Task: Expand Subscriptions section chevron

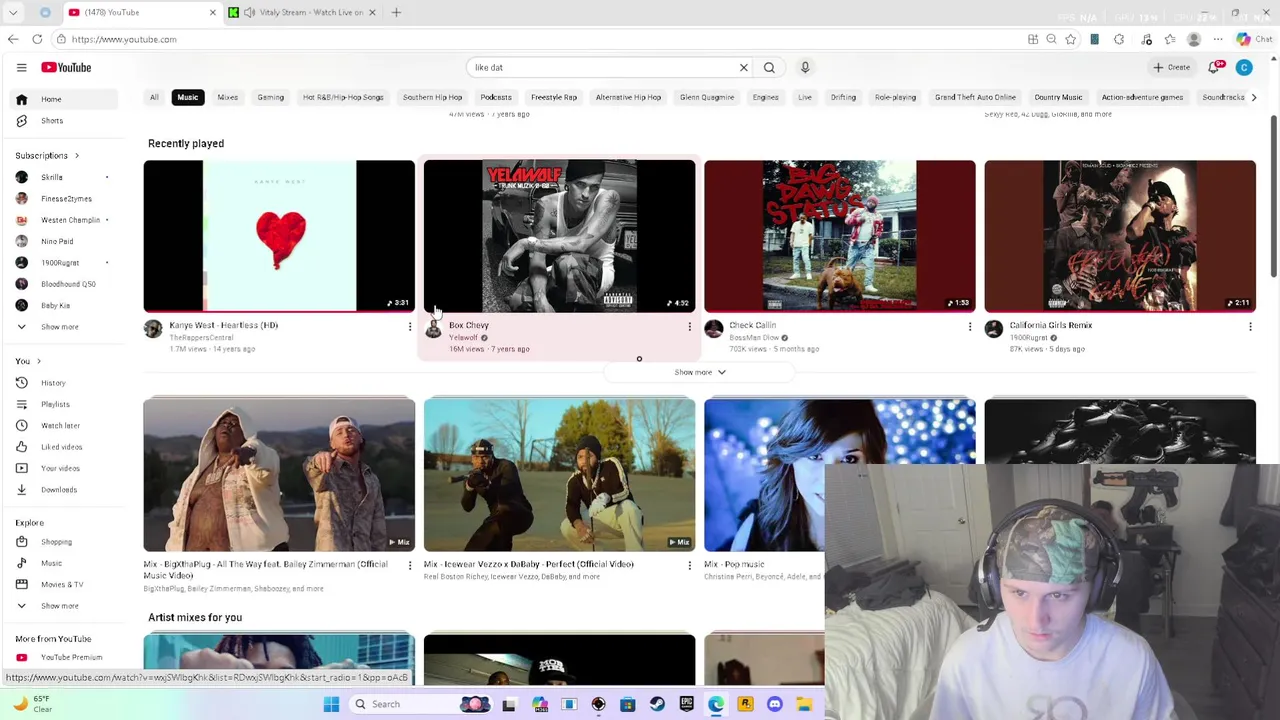Action: (x=76, y=156)
